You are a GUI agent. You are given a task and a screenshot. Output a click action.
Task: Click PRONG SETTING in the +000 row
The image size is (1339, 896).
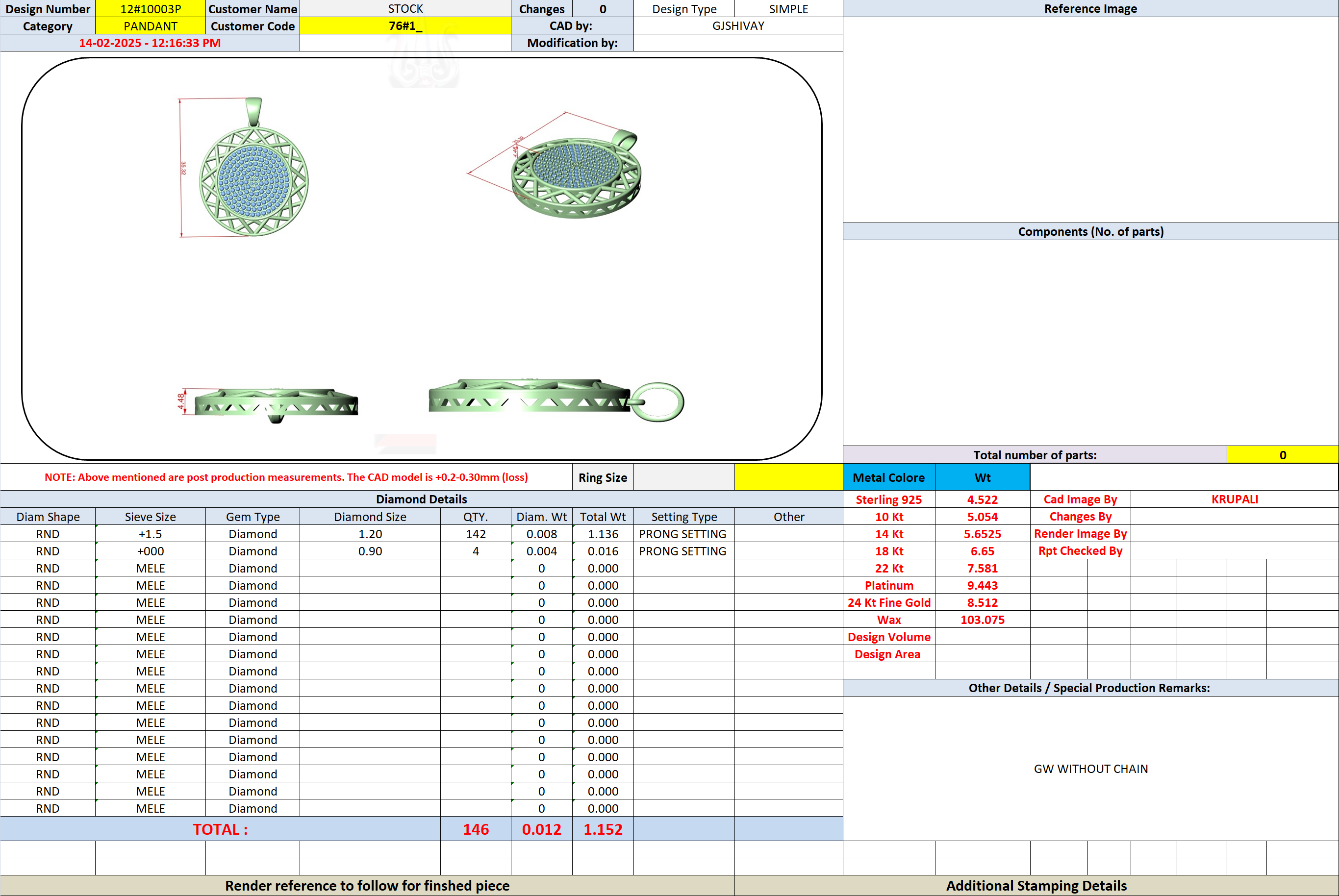click(683, 551)
